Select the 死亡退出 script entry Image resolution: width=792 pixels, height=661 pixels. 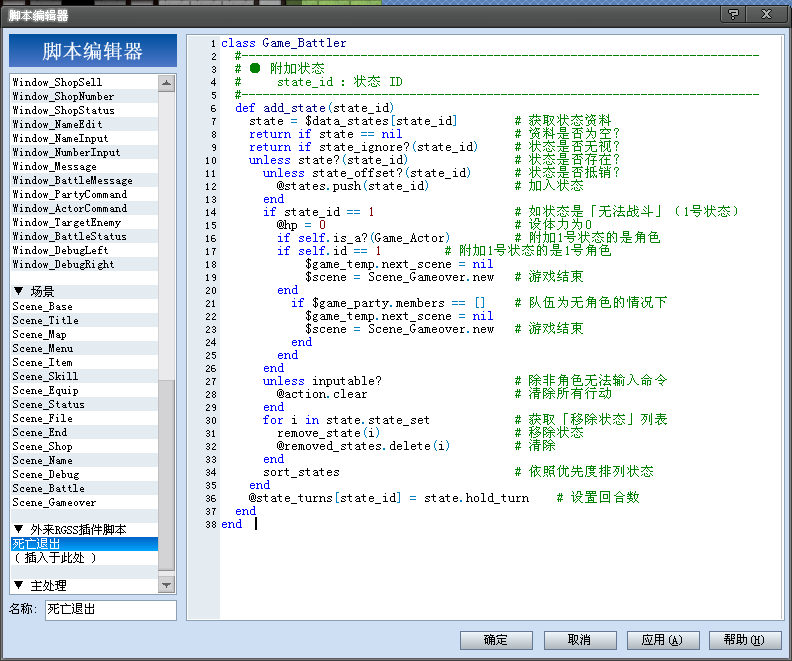84,544
